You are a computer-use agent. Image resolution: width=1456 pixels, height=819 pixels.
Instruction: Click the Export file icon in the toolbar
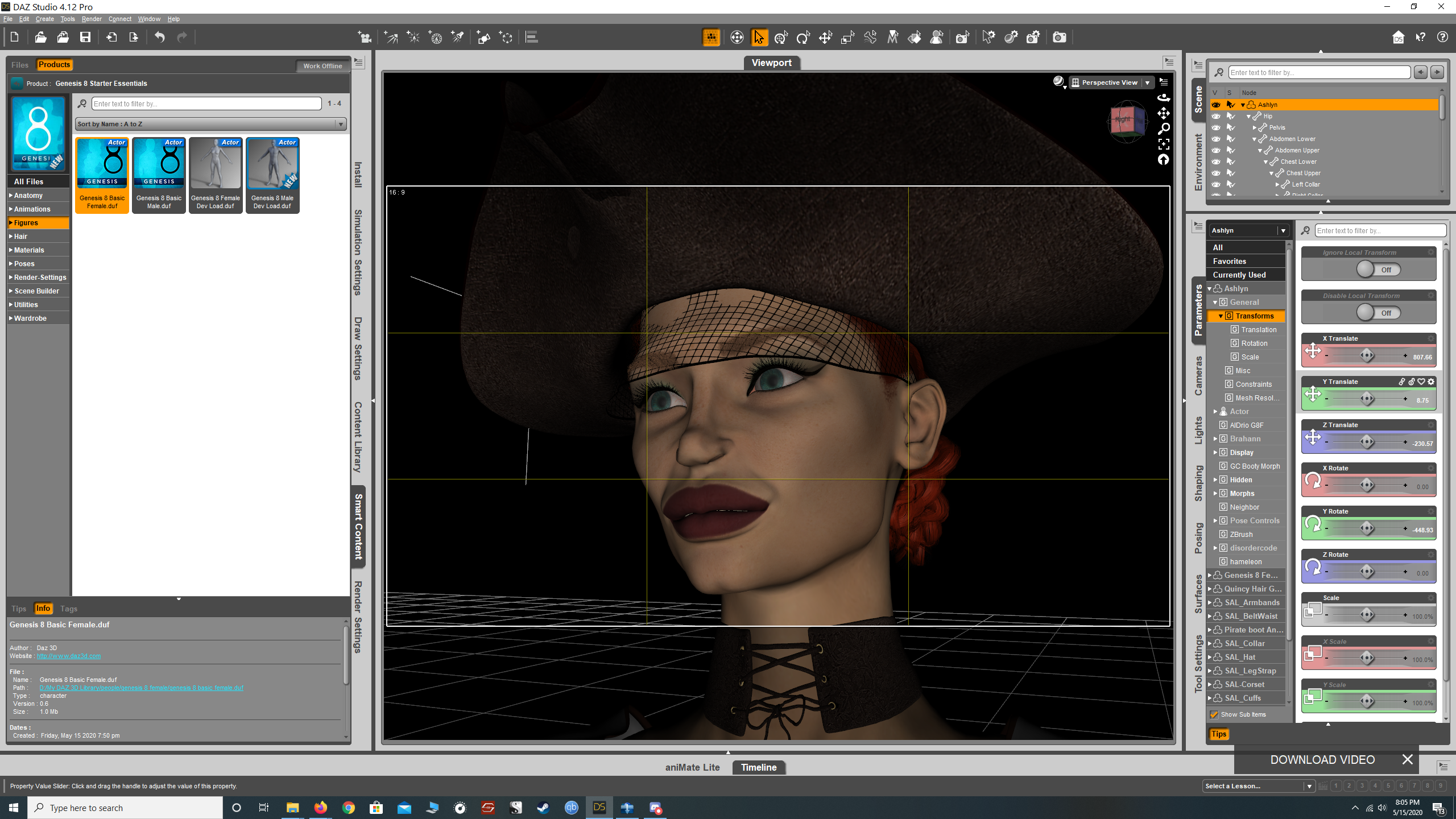tap(134, 38)
